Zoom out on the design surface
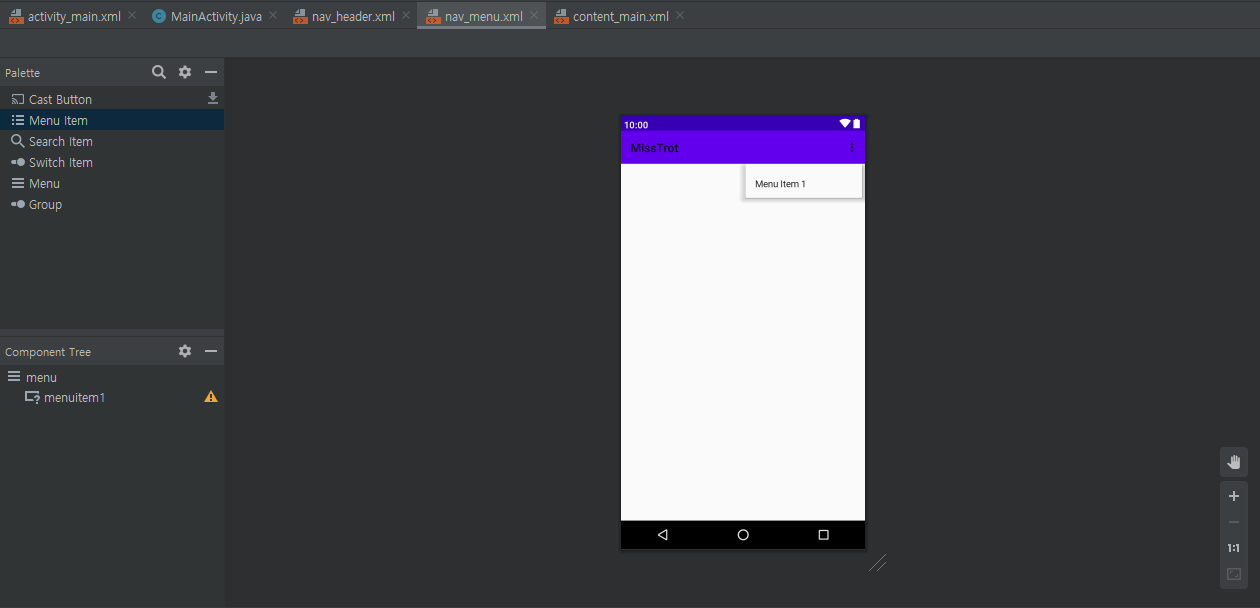This screenshot has width=1260, height=608. point(1234,522)
